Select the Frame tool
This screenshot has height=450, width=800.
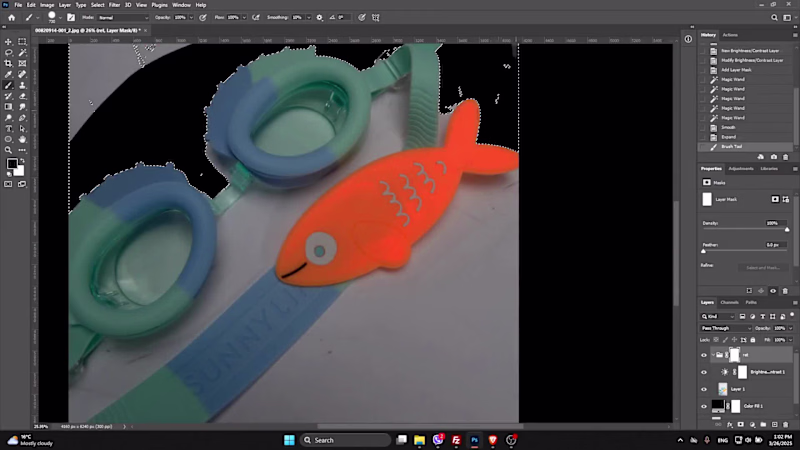(x=22, y=64)
